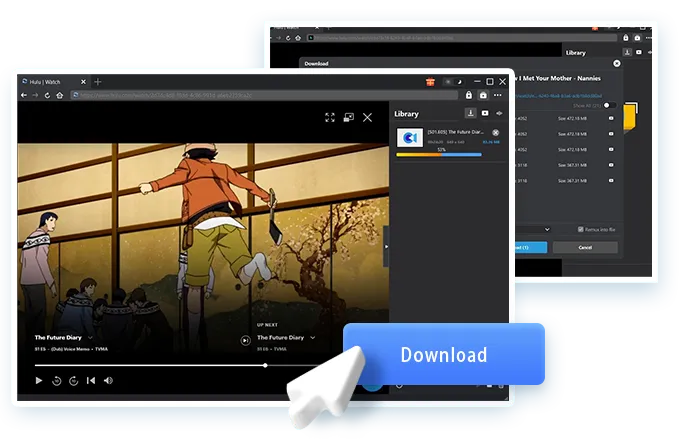
Task: Restart episode with skip-to-start icon
Action: 91,380
